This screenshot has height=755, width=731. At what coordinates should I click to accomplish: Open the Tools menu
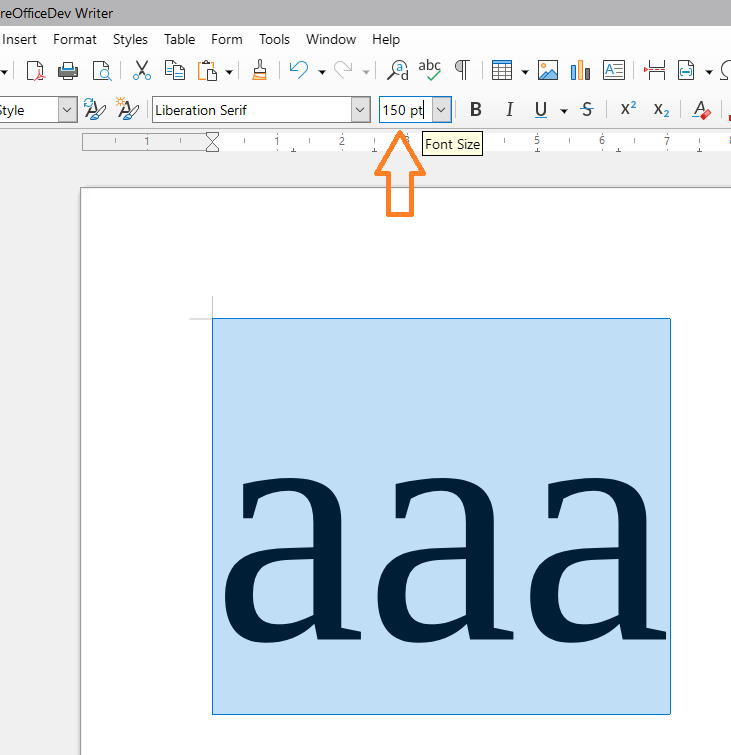coord(274,39)
